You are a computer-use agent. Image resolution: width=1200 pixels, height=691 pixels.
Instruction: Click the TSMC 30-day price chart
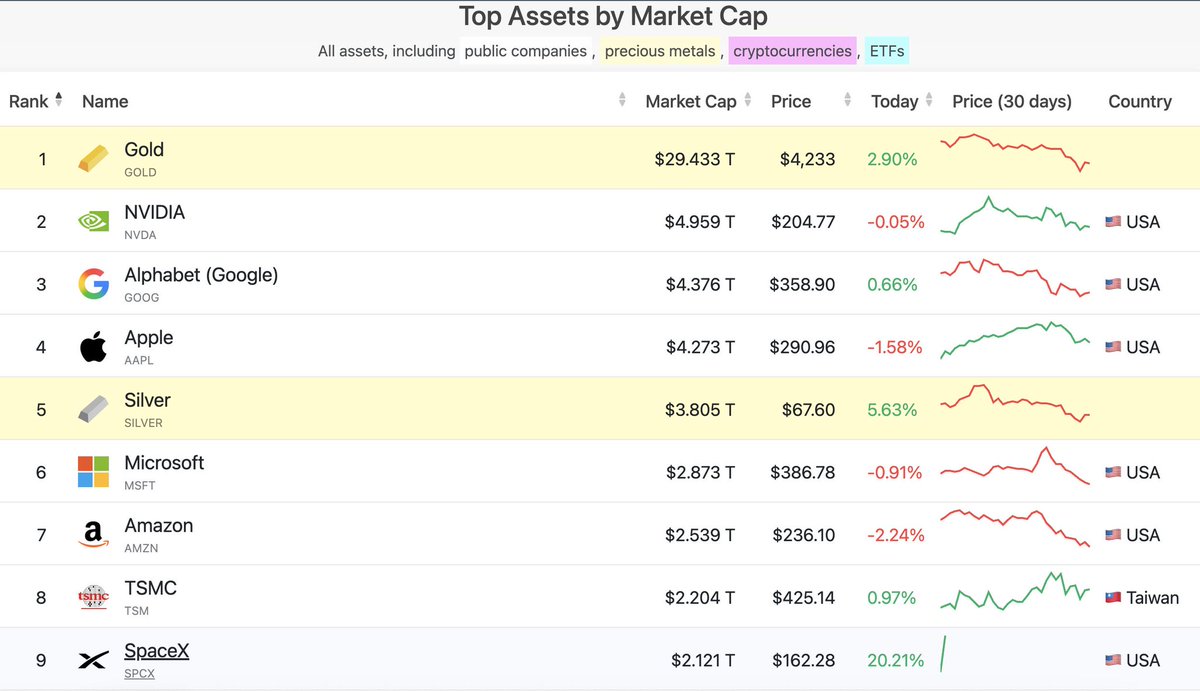tap(1015, 591)
